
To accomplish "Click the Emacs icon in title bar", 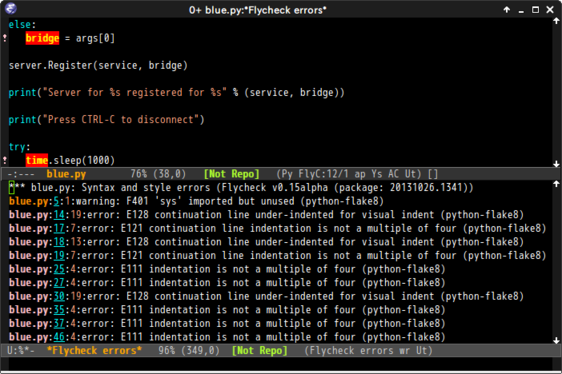I will pos(11,8).
